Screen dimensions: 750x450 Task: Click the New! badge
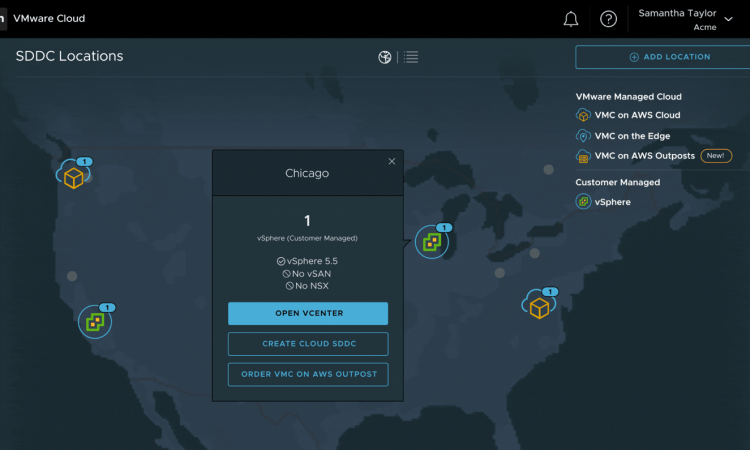point(716,156)
